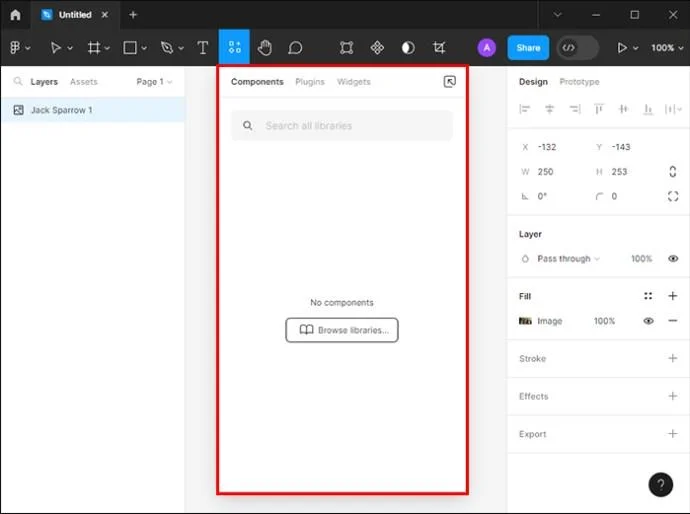Select the Rectangle shape tool

(x=130, y=48)
